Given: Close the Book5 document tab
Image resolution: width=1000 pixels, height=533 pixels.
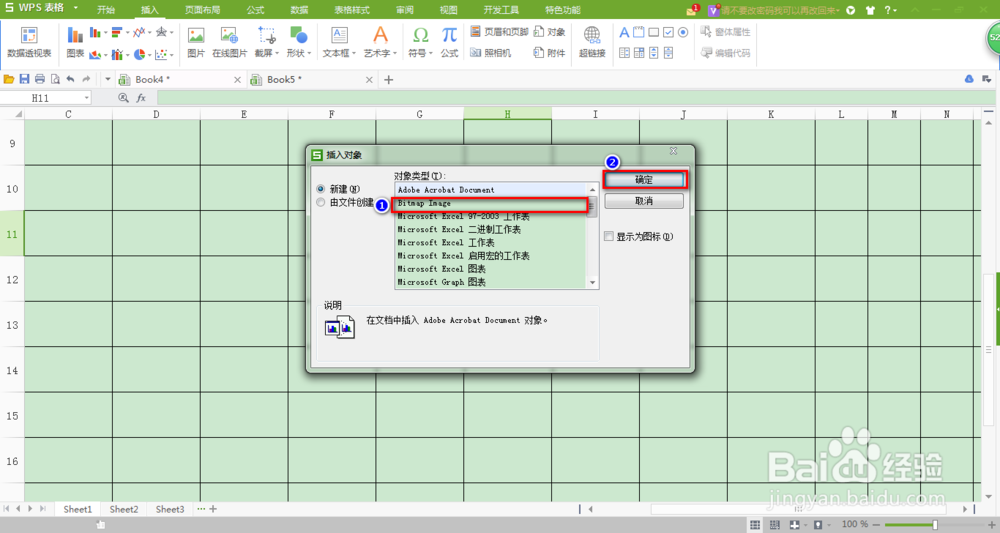Looking at the screenshot, I should pos(369,80).
